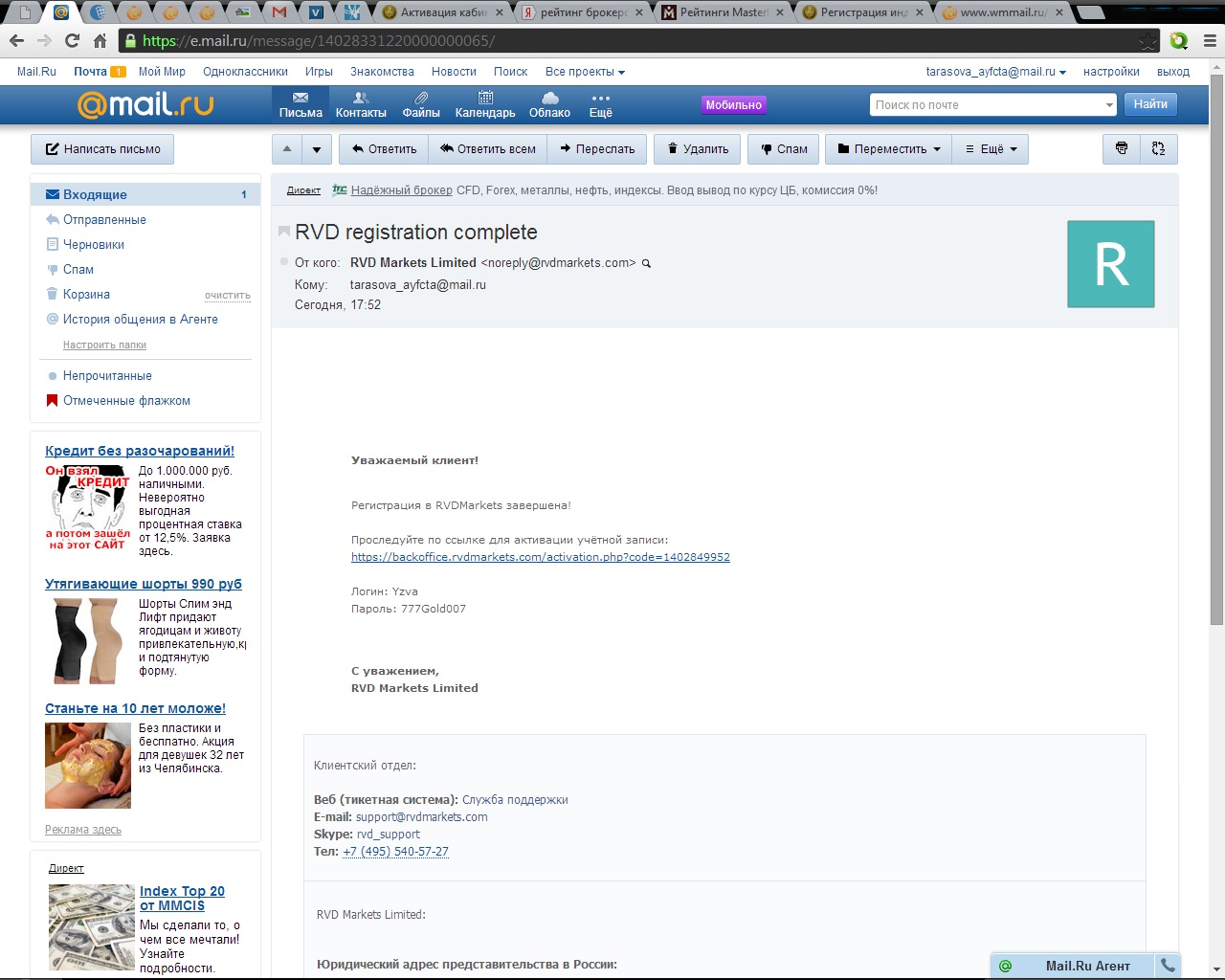Click Настроить папки link
Screen dimensions: 1225x980
(x=104, y=345)
